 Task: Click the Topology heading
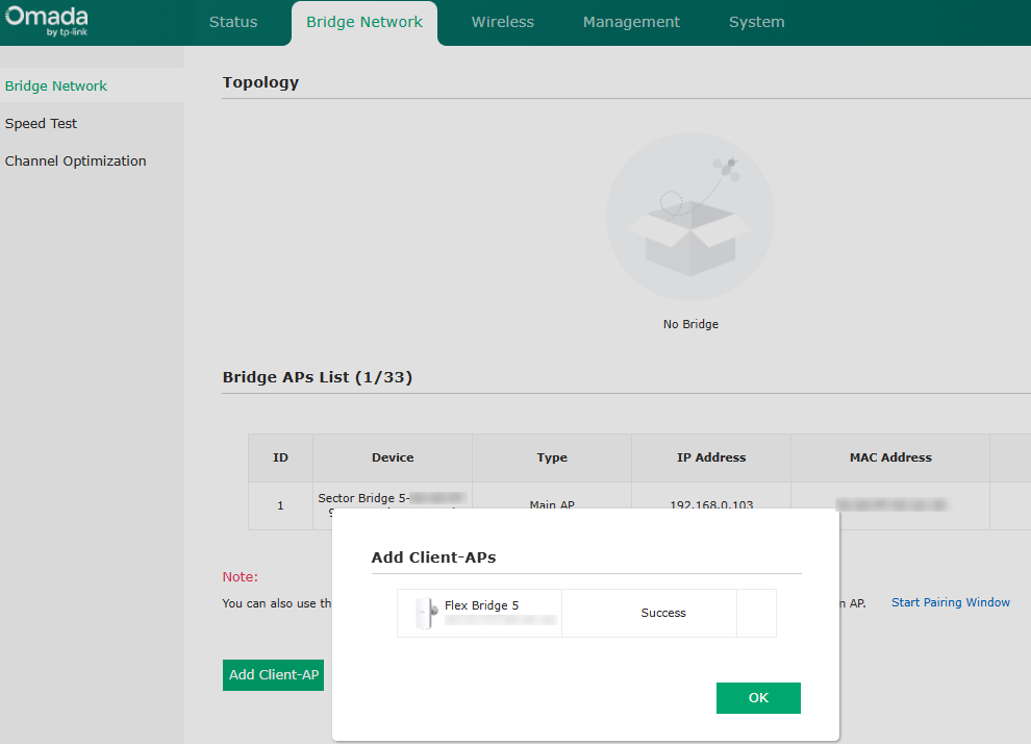(x=260, y=82)
